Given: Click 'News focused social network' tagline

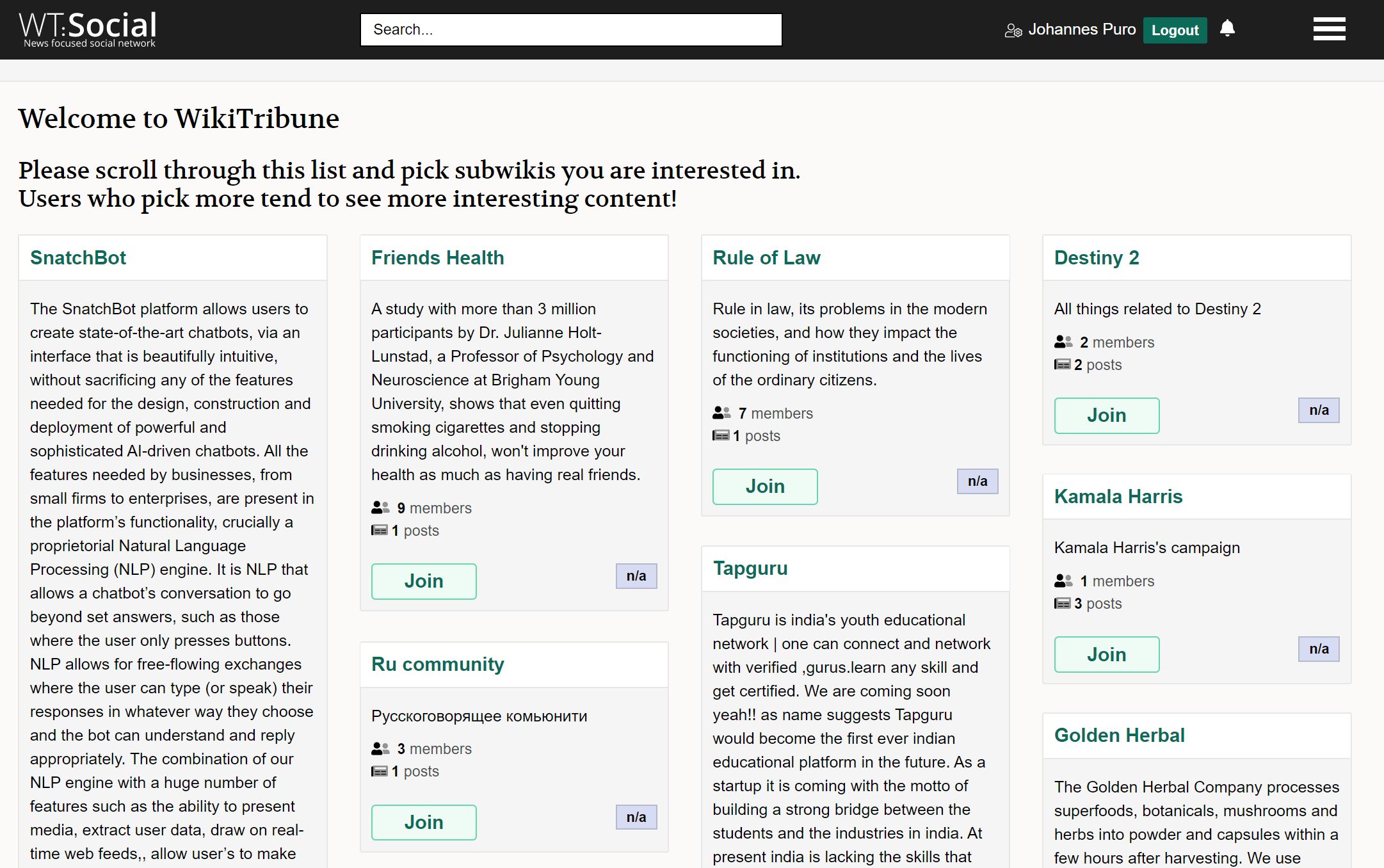Looking at the screenshot, I should tap(90, 44).
